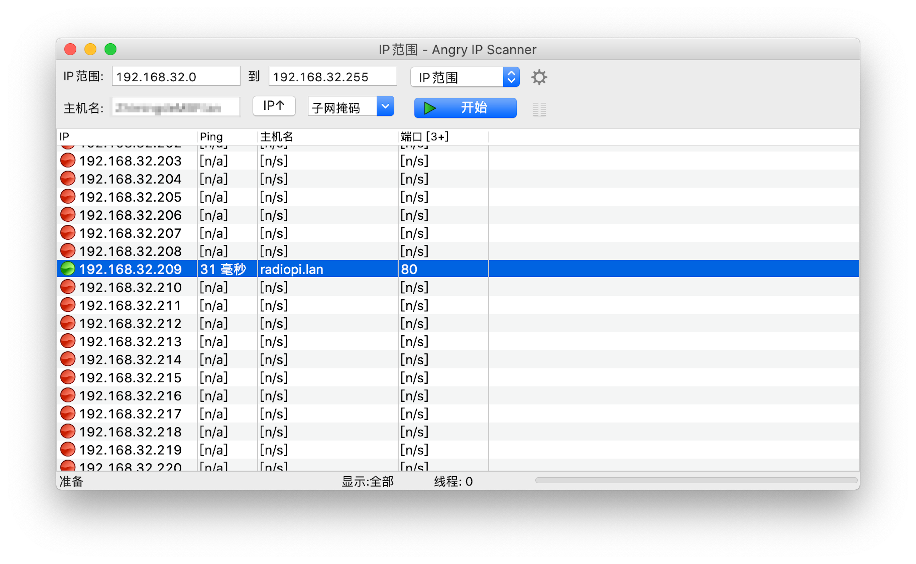The height and width of the screenshot is (564, 916).
Task: Select IP address 192.168.32.212
Action: click(130, 324)
